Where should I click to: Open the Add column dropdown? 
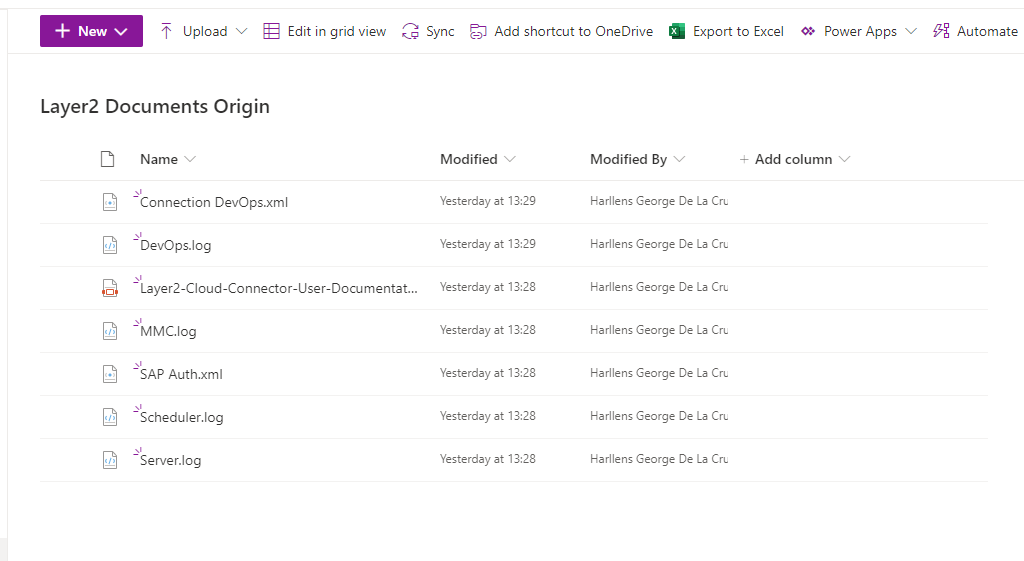click(795, 159)
